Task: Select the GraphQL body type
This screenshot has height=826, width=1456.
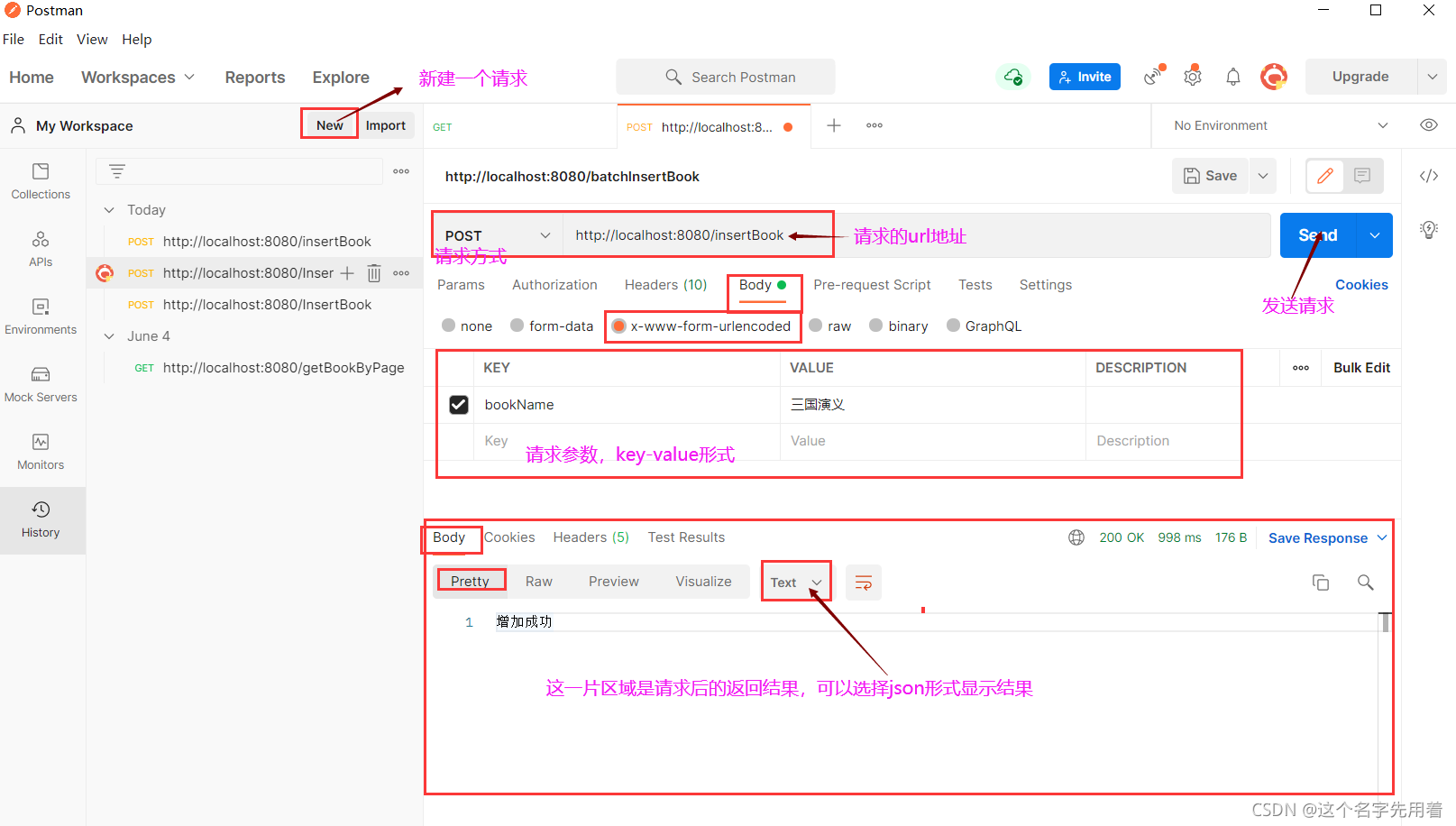Action: pyautogui.click(x=953, y=326)
